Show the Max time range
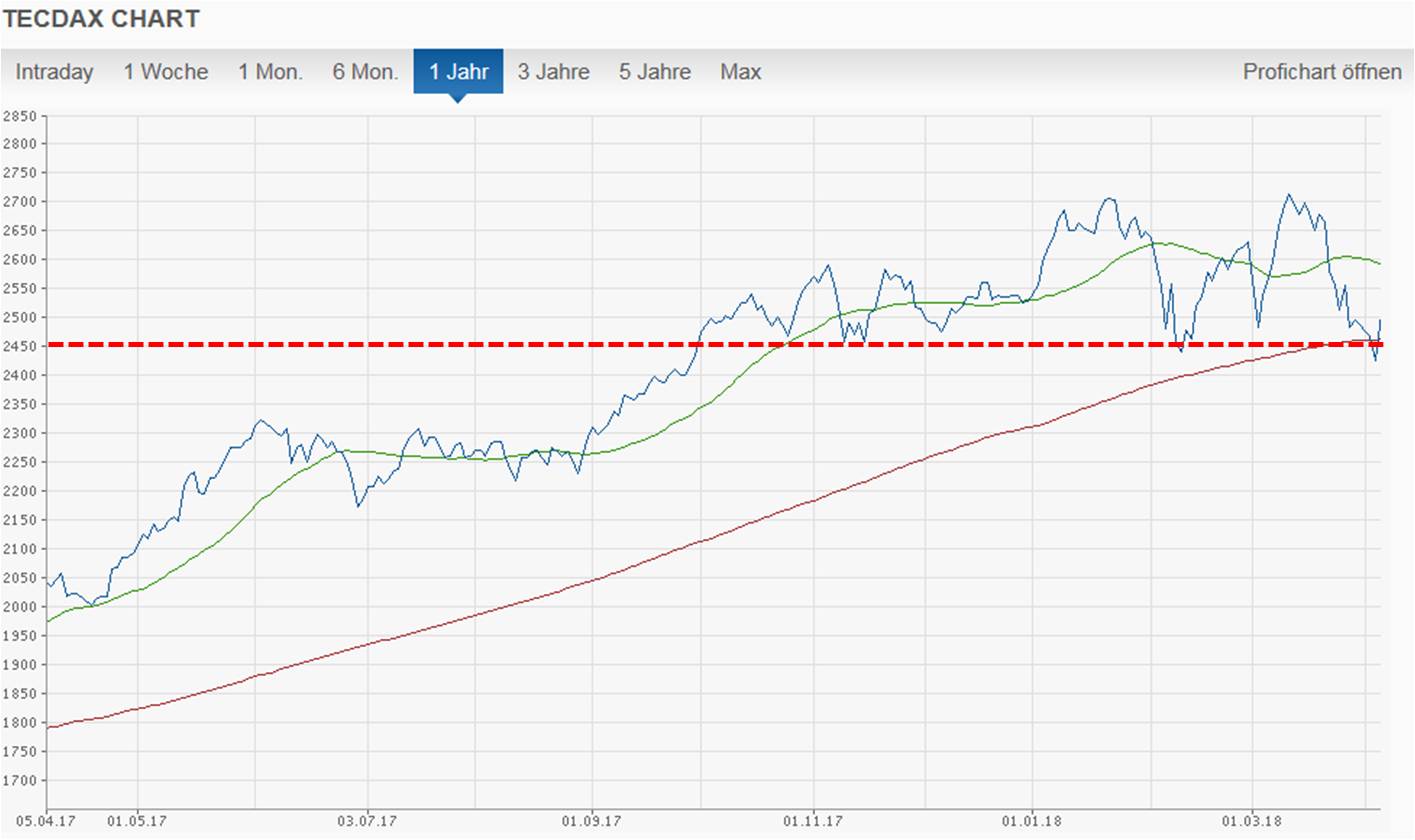The width and height of the screenshot is (1415, 840). click(740, 72)
